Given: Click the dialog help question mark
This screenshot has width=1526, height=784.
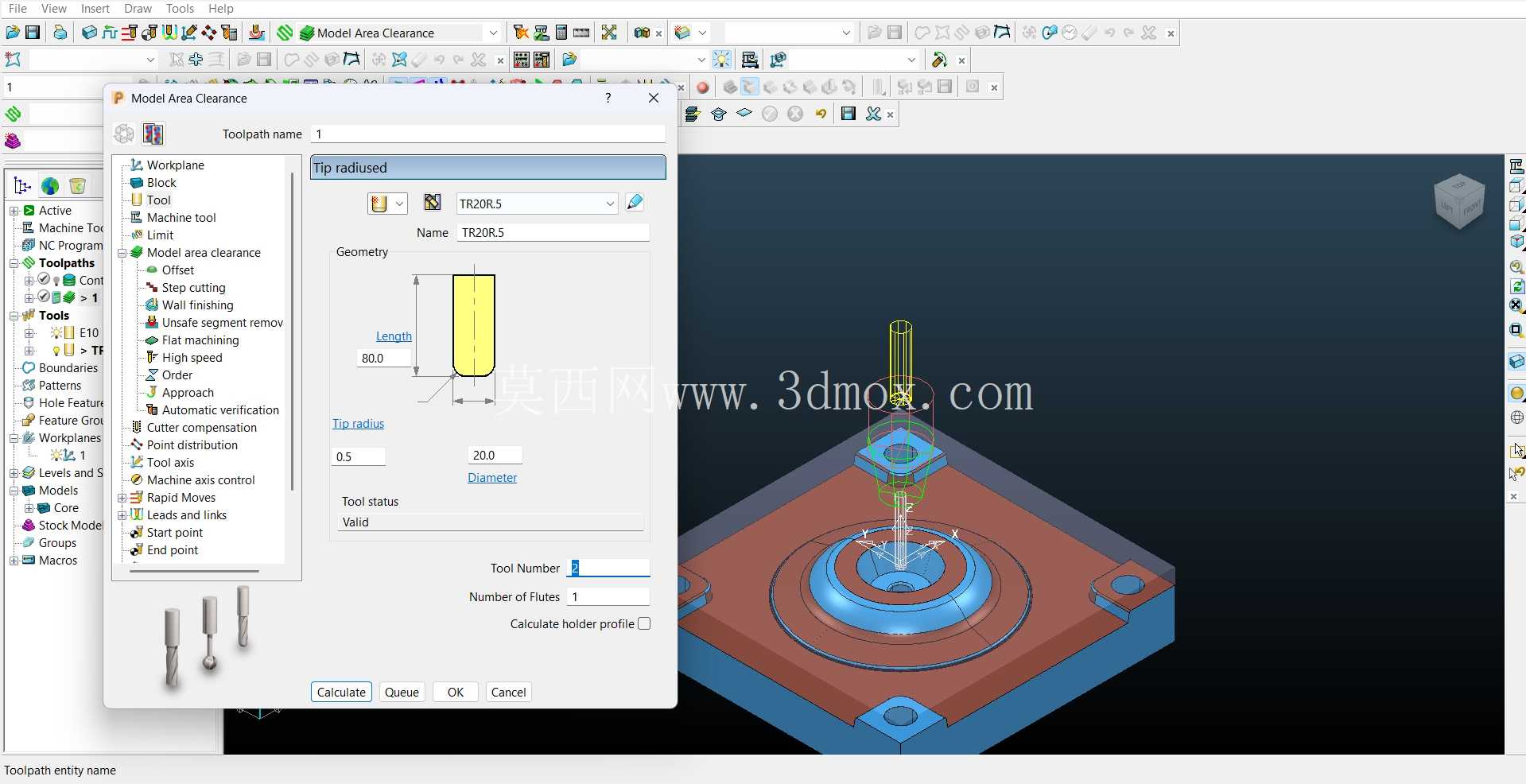Looking at the screenshot, I should (x=608, y=98).
